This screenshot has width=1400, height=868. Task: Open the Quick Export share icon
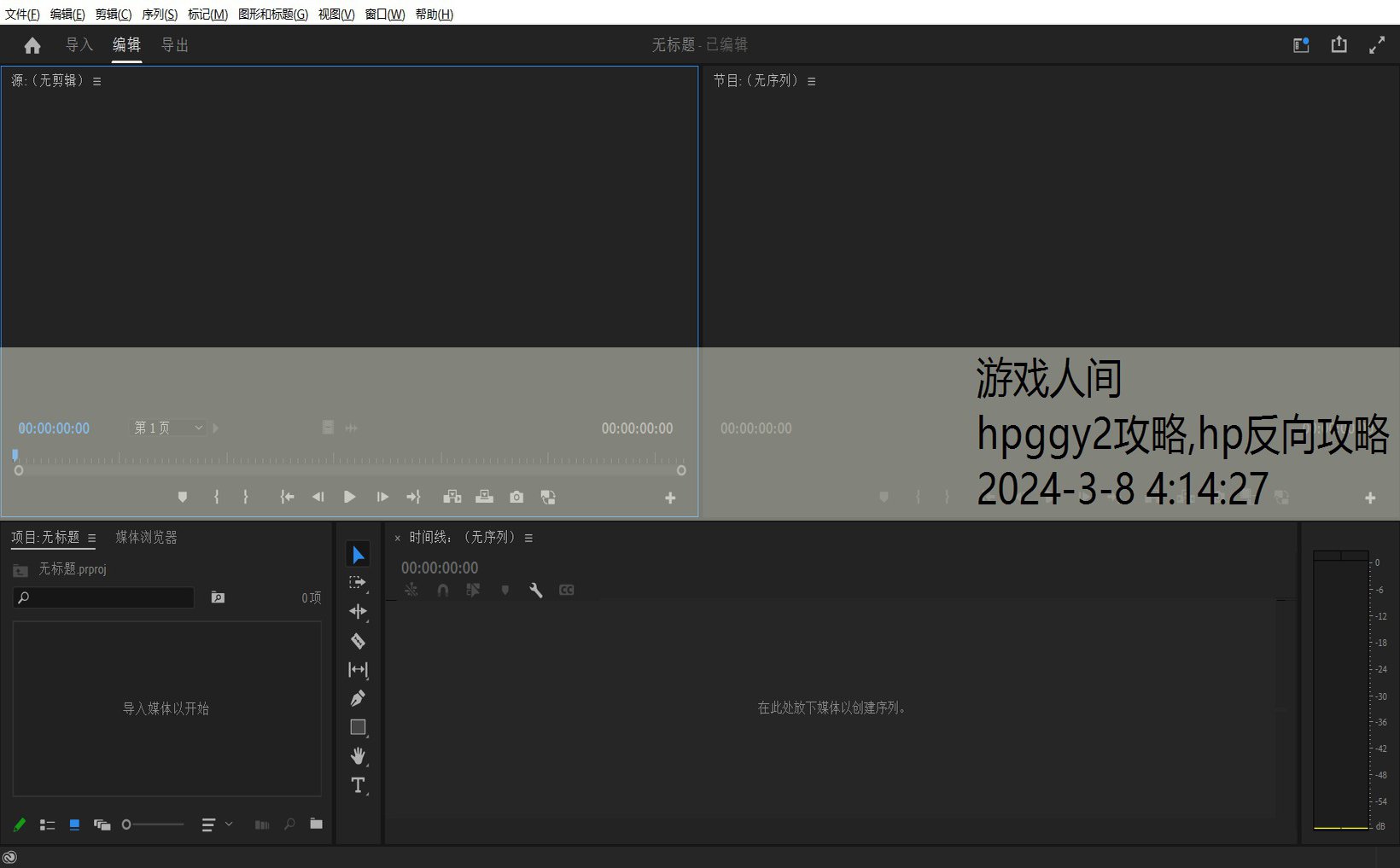click(1339, 44)
